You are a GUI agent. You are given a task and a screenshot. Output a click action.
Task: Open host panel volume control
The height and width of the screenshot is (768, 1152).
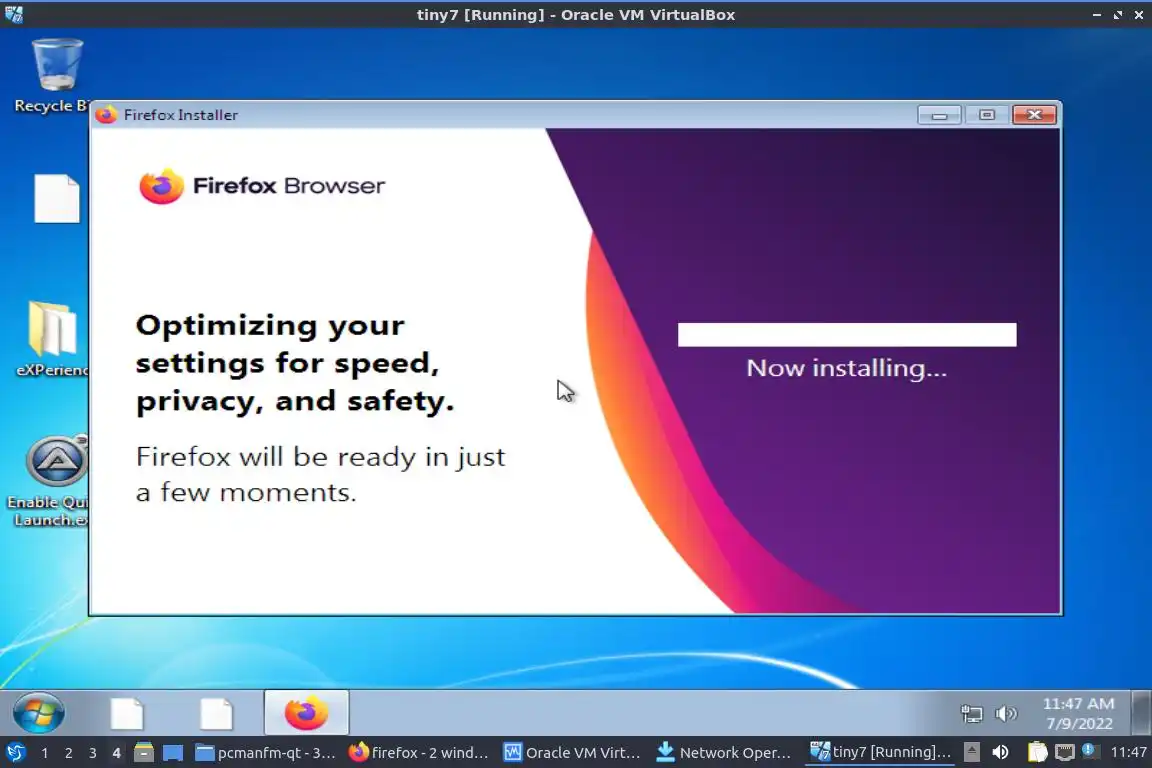(x=1000, y=752)
